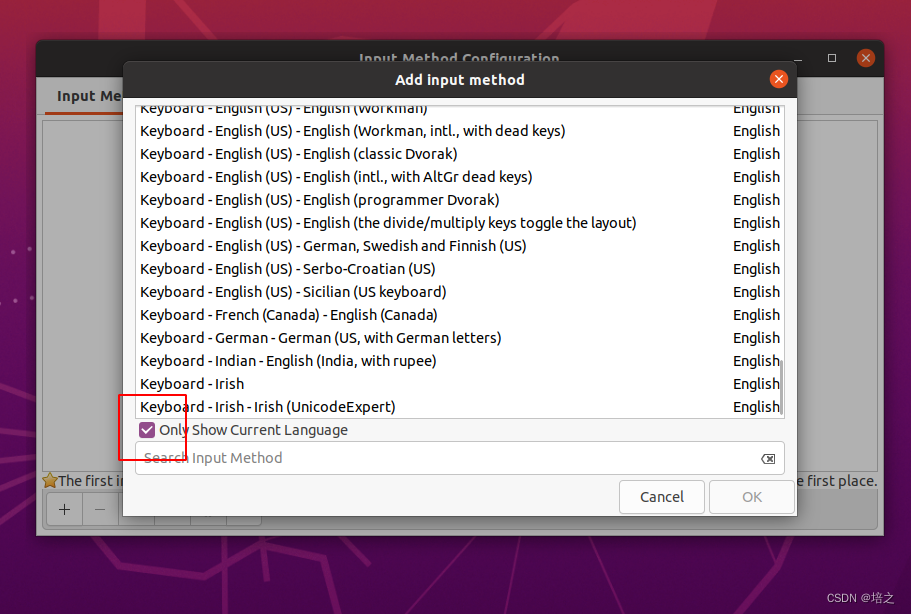Close the Add input method dialog
The height and width of the screenshot is (614, 911).
779,79
